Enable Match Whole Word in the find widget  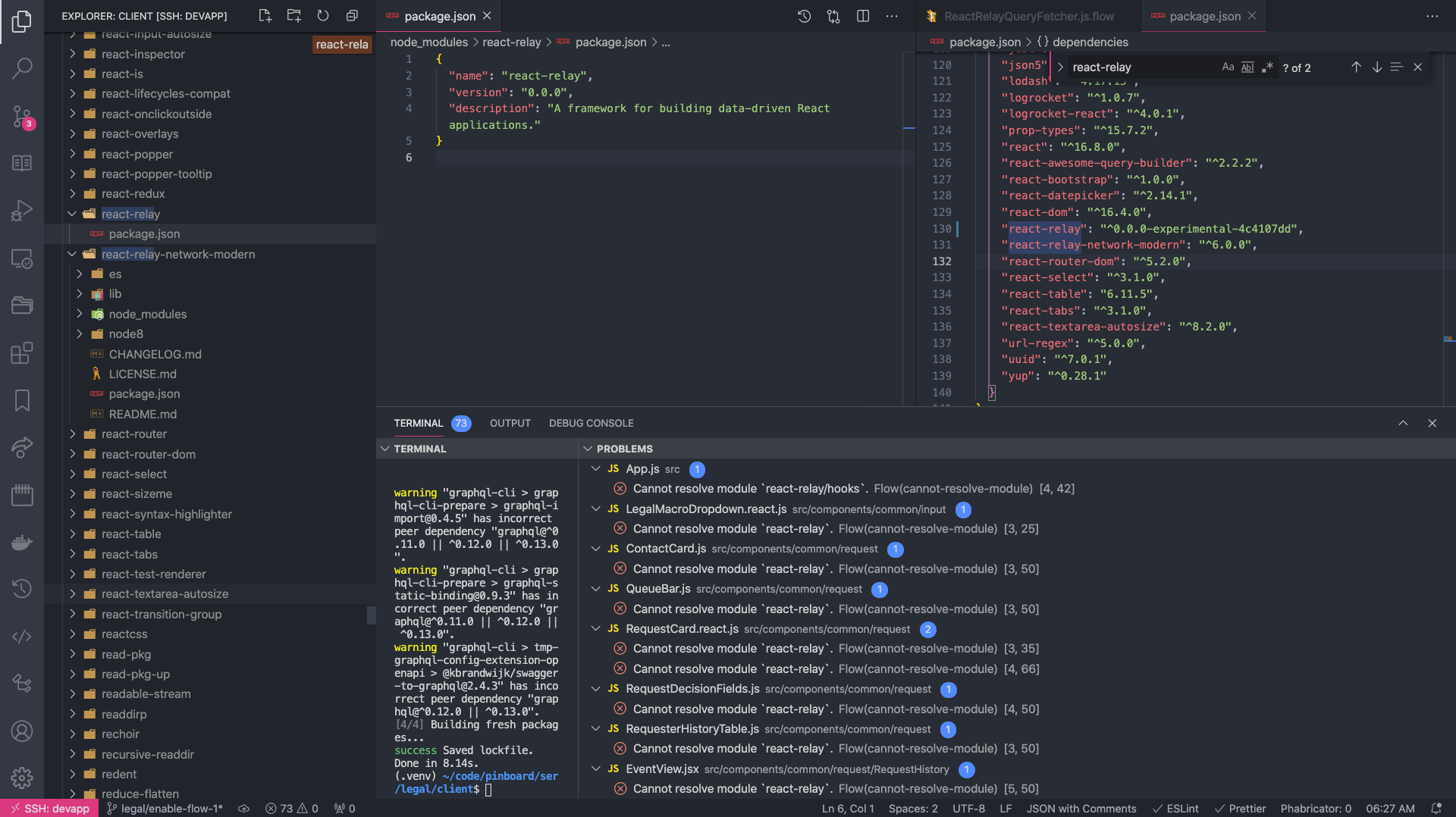click(x=1247, y=67)
